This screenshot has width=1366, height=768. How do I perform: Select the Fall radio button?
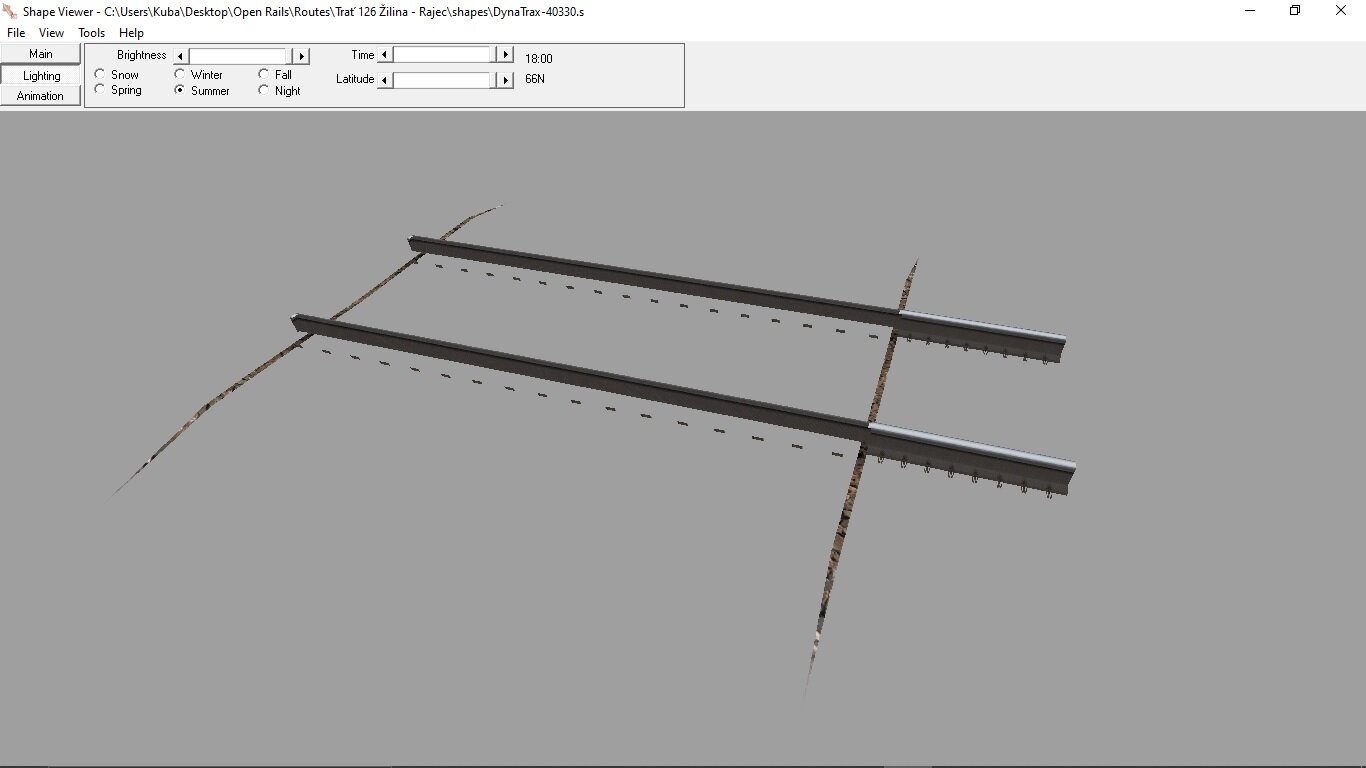(x=264, y=74)
